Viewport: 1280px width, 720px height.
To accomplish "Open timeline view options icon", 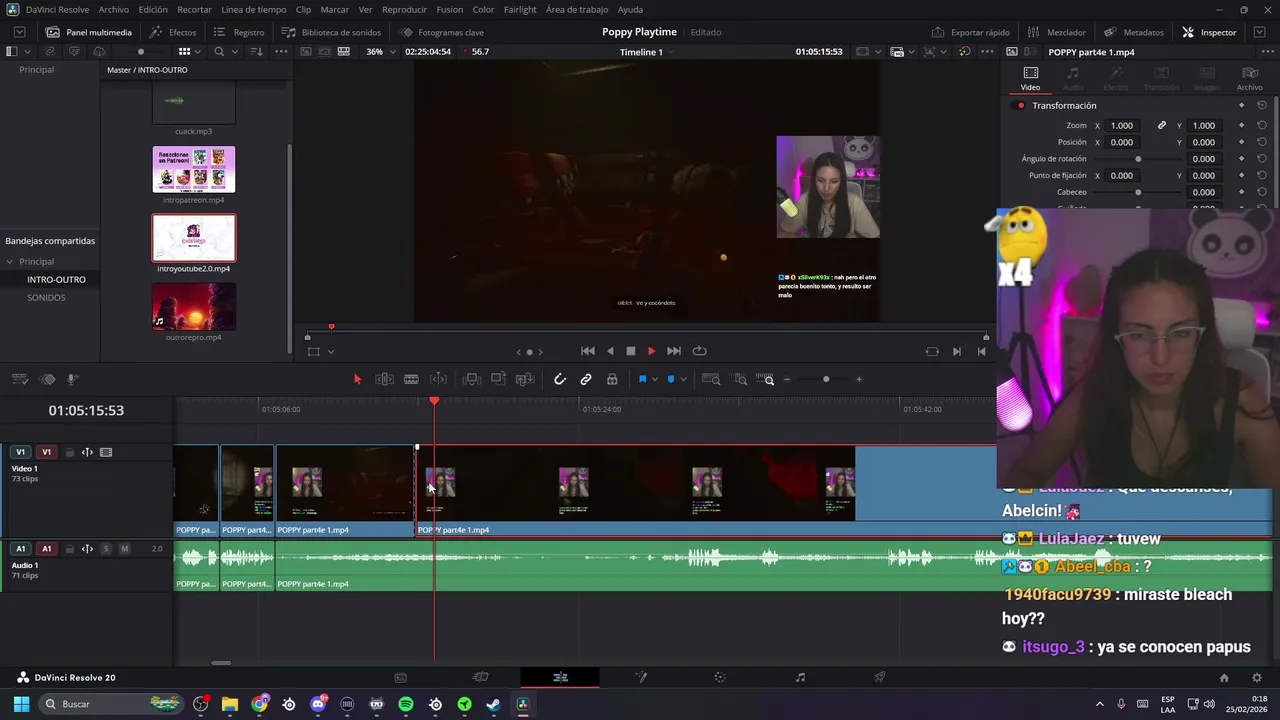I will (x=20, y=379).
